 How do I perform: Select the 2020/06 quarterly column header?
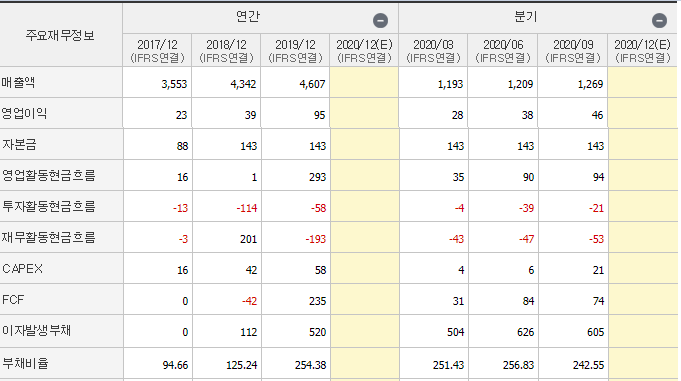point(503,50)
